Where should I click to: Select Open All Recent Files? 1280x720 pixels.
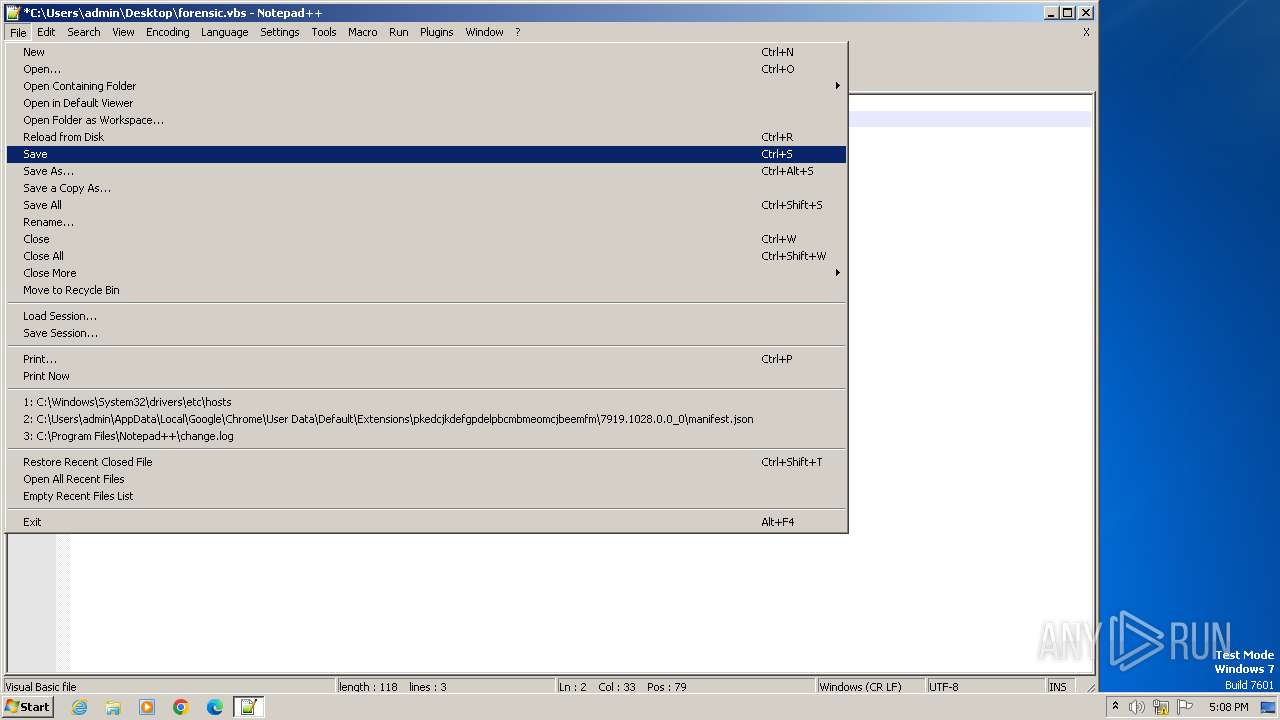coord(426,479)
